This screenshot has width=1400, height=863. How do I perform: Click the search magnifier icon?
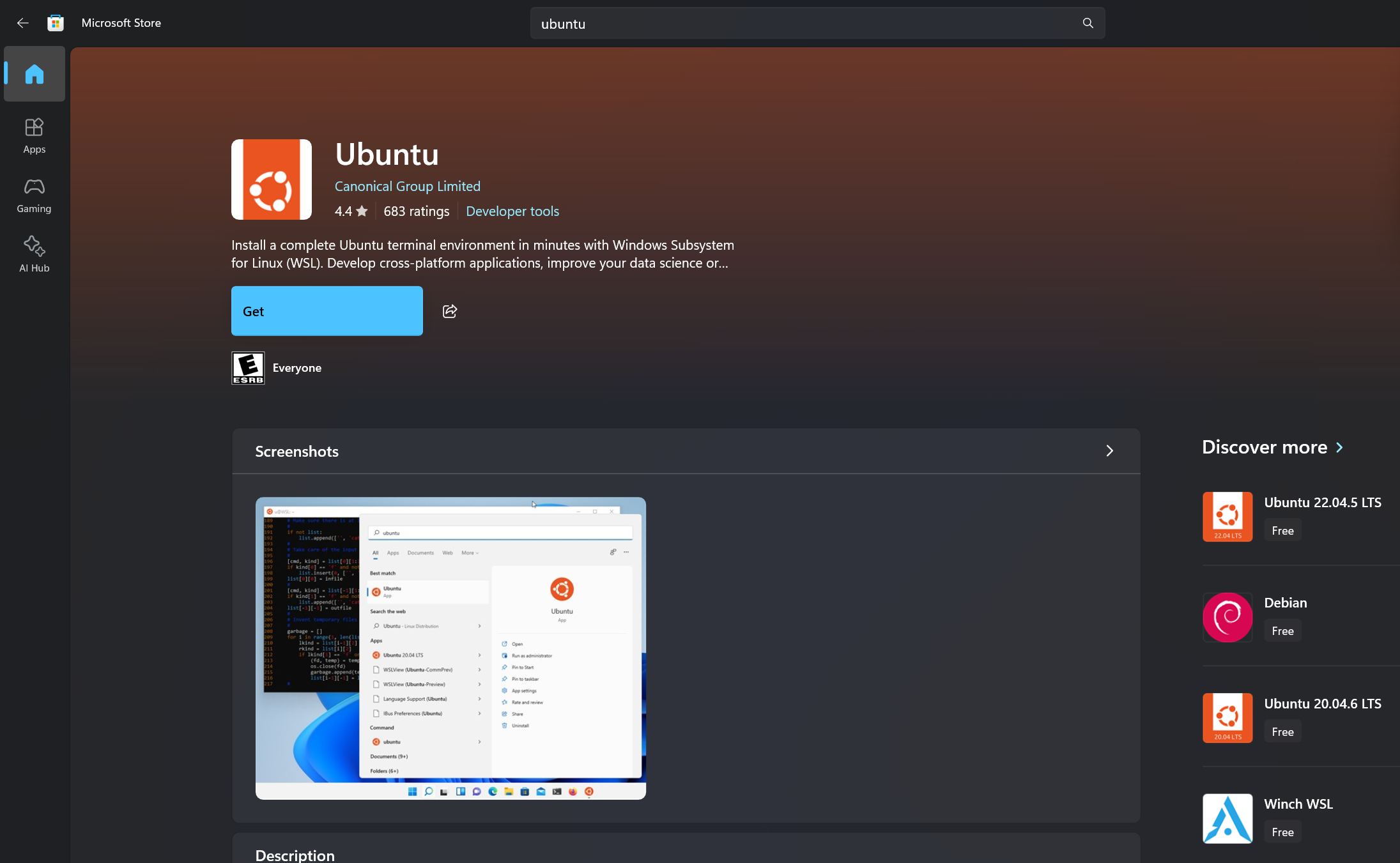(1088, 23)
